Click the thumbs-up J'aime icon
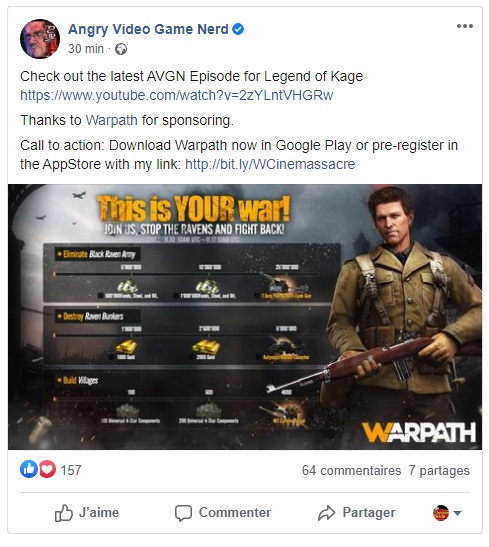The width and height of the screenshot is (489, 547). click(64, 513)
